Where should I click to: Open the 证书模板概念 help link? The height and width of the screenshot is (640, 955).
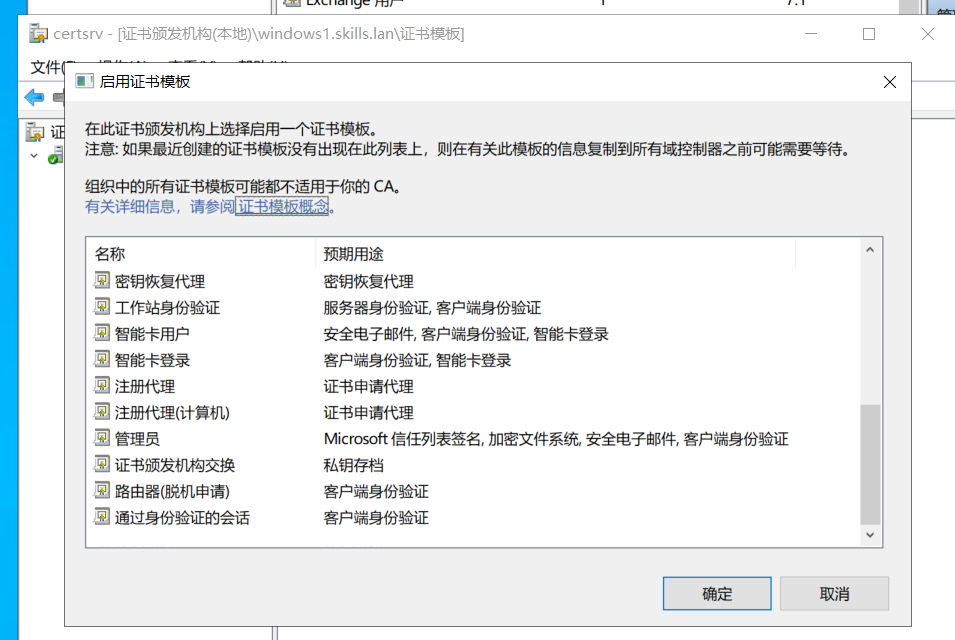[x=283, y=207]
